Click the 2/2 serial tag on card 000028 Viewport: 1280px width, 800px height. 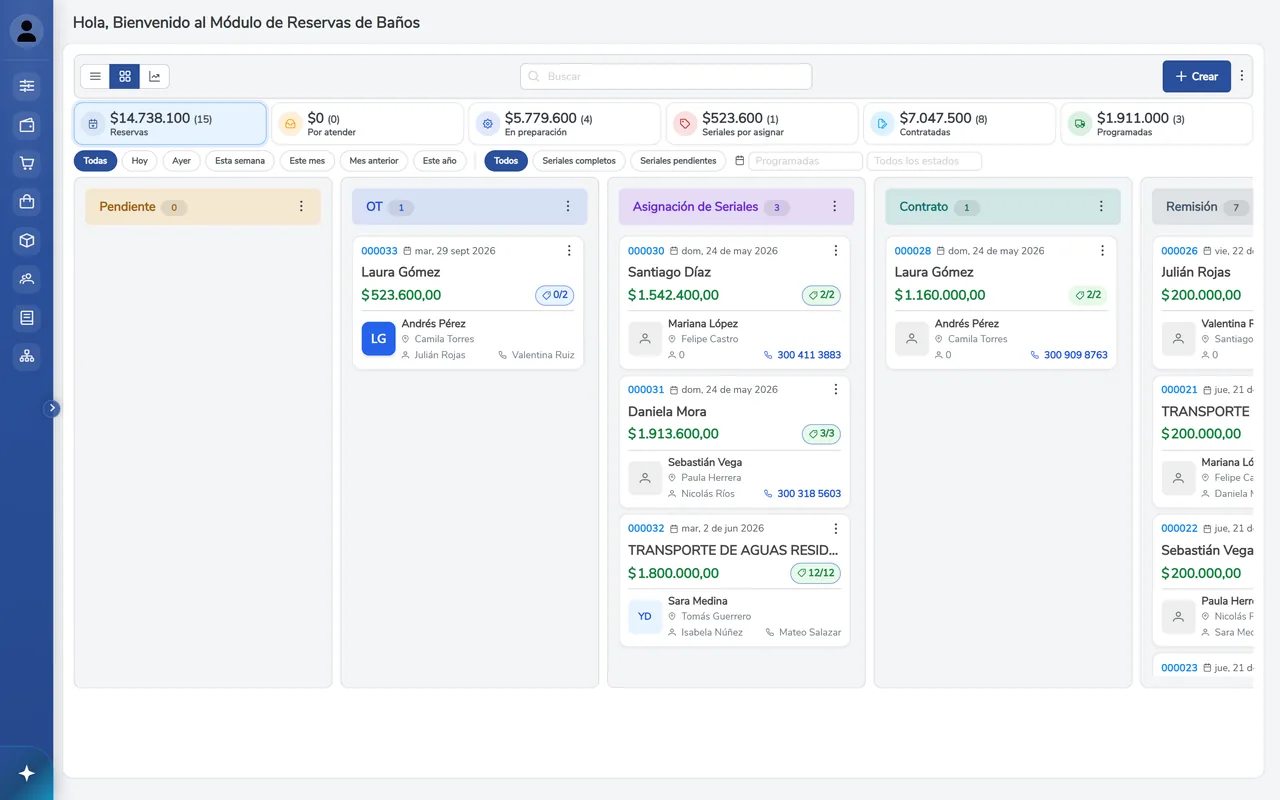point(1088,295)
